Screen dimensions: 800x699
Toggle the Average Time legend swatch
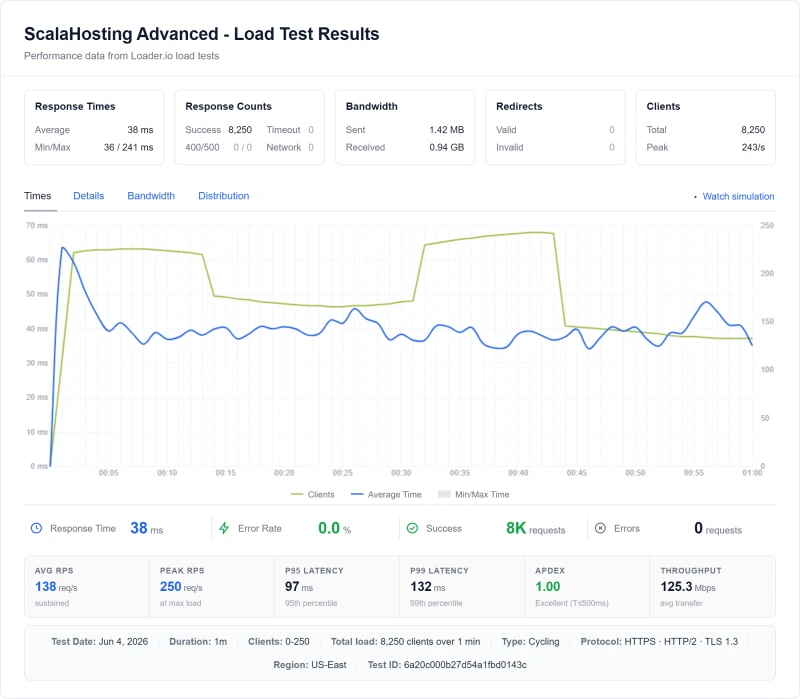click(x=357, y=494)
